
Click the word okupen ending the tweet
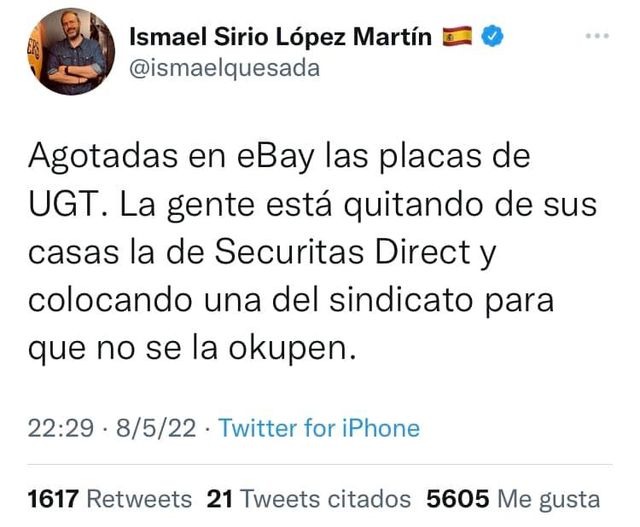[x=287, y=349]
